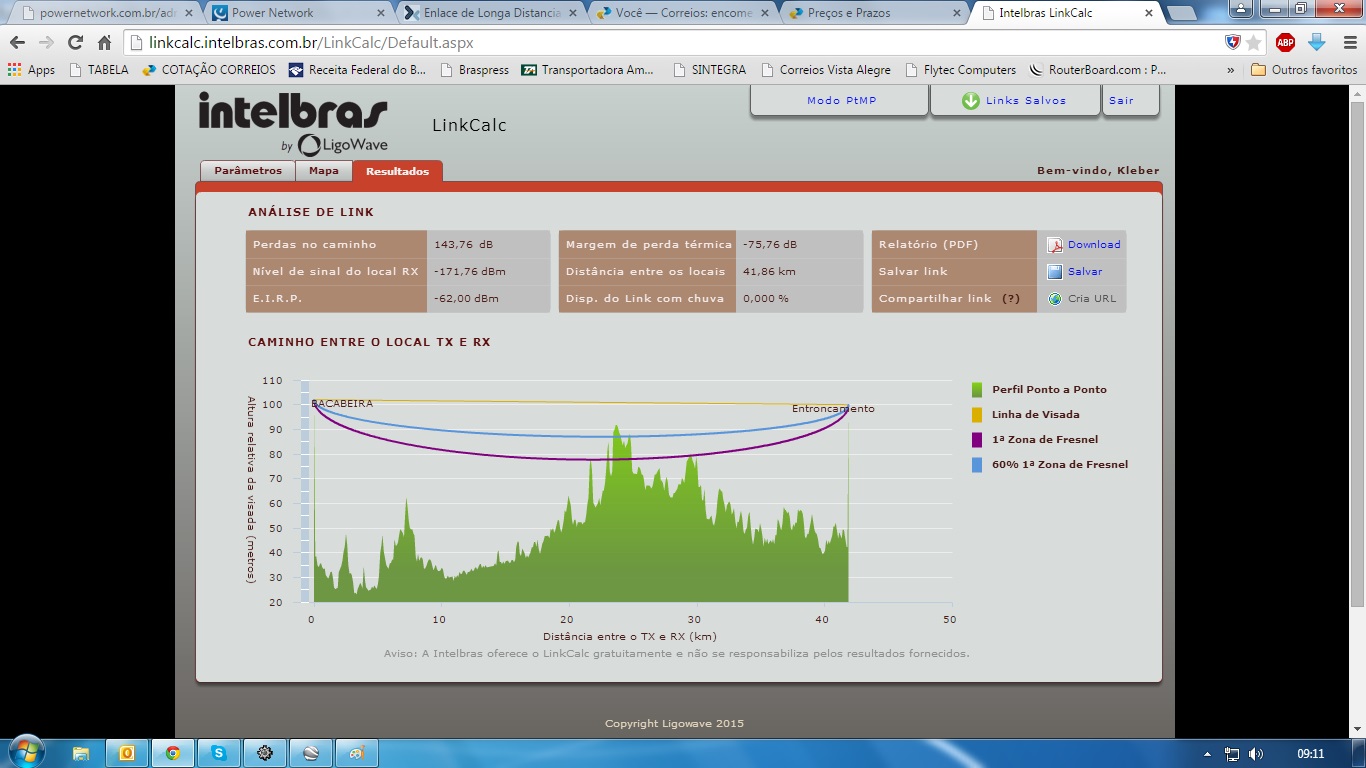Open the Adblock Plus extension icon

pos(1285,43)
